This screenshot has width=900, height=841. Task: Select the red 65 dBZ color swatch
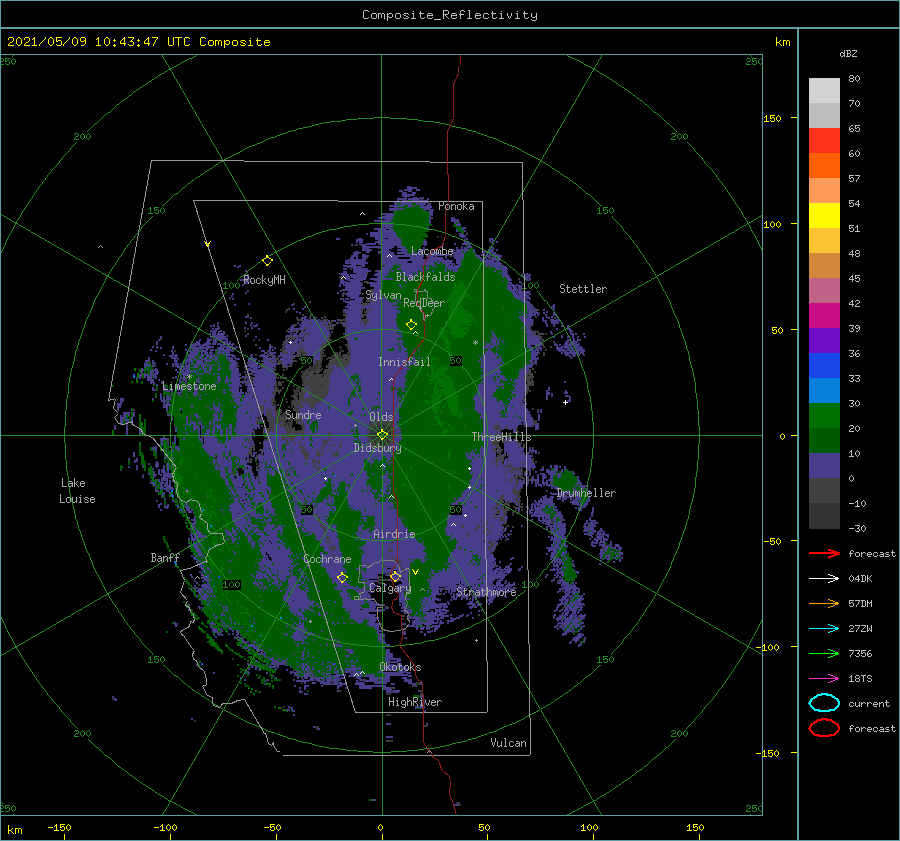click(824, 141)
